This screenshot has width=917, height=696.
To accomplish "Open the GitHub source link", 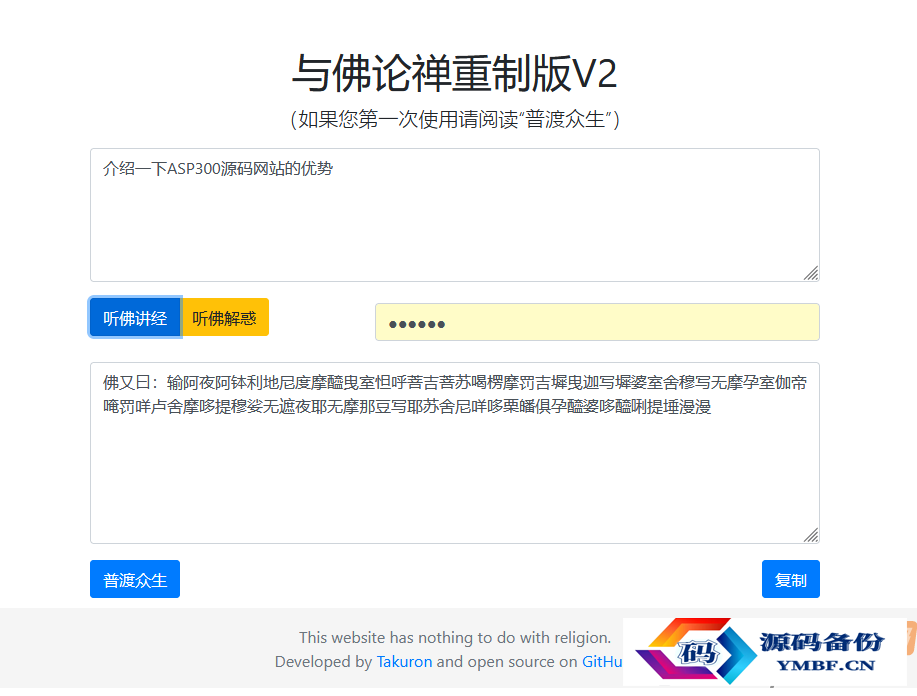I will pos(602,661).
